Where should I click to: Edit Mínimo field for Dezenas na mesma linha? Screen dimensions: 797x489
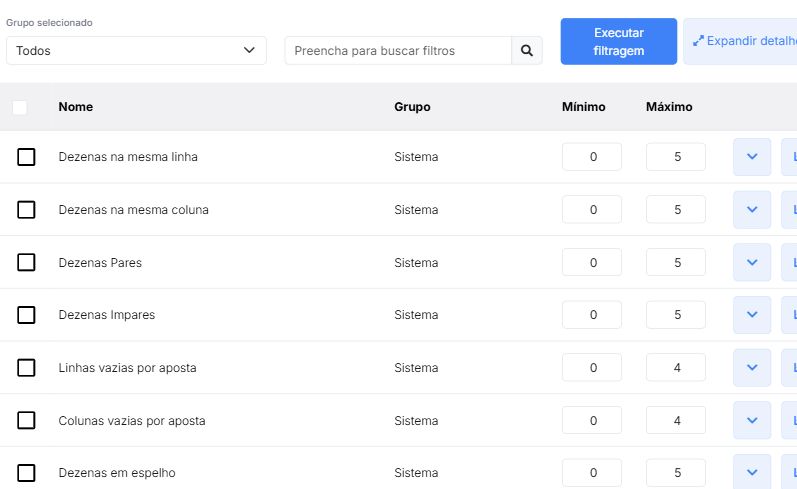pos(592,157)
